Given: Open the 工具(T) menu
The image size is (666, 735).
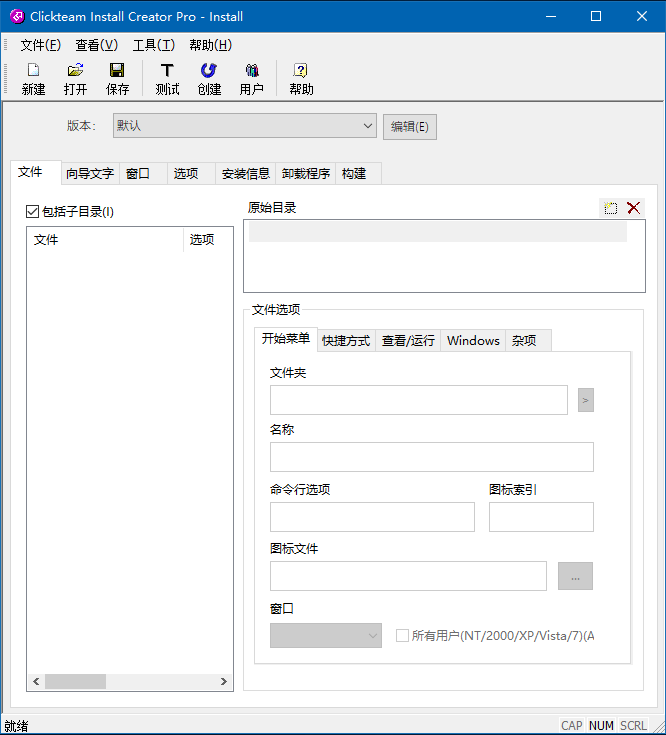Looking at the screenshot, I should click(x=154, y=45).
